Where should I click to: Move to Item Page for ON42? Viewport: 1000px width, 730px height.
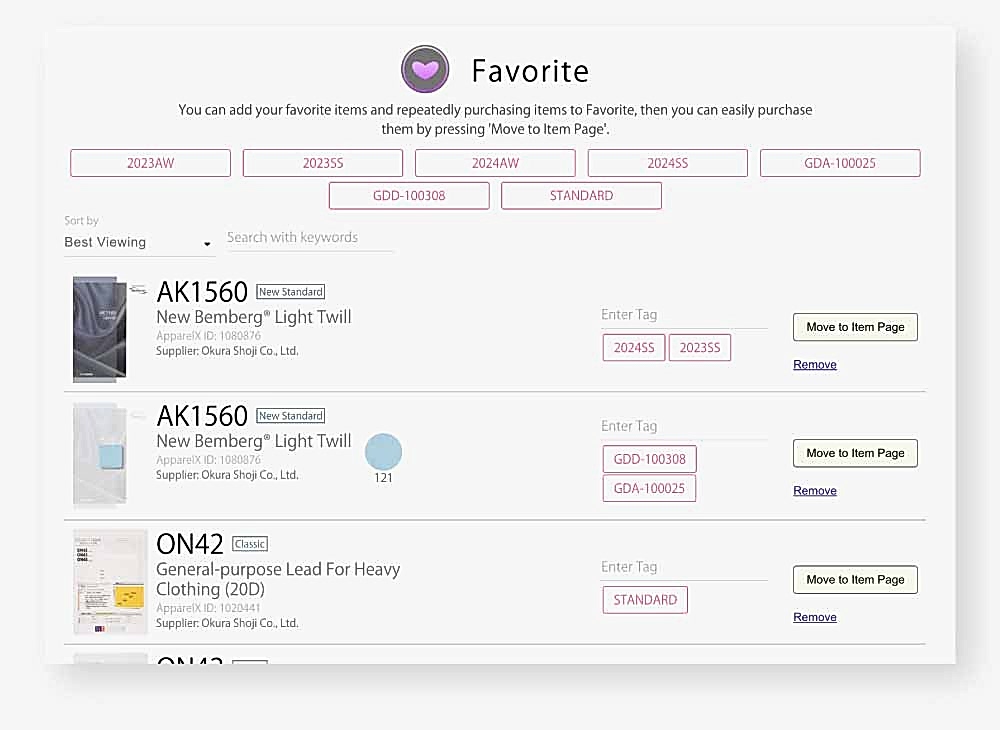tap(855, 580)
